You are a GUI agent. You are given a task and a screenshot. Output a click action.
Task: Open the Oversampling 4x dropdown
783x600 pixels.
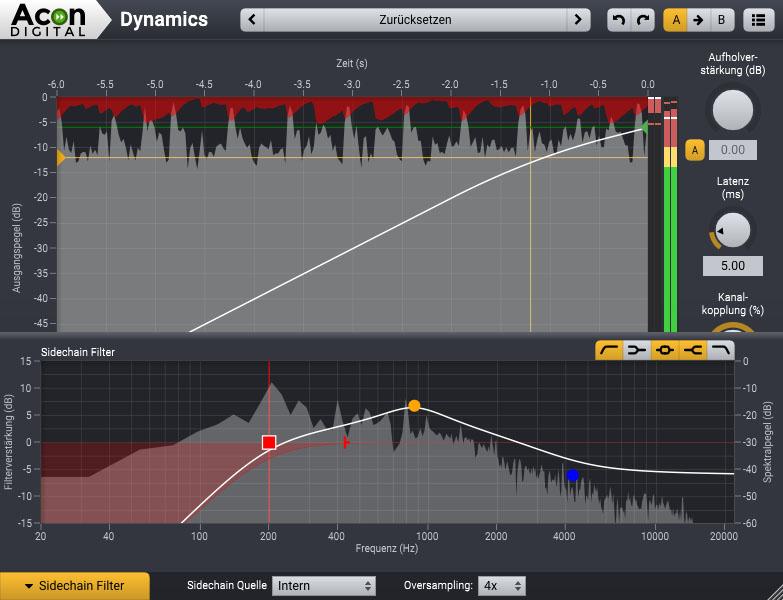(x=502, y=586)
